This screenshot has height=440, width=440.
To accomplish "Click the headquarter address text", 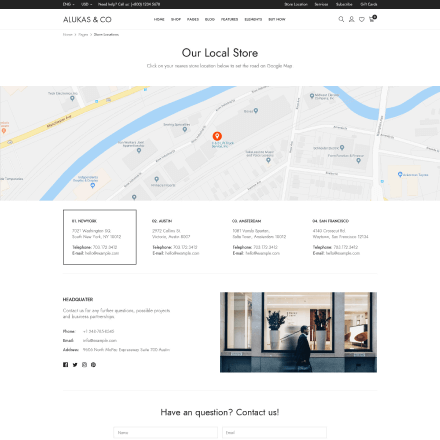I will pos(126,350).
